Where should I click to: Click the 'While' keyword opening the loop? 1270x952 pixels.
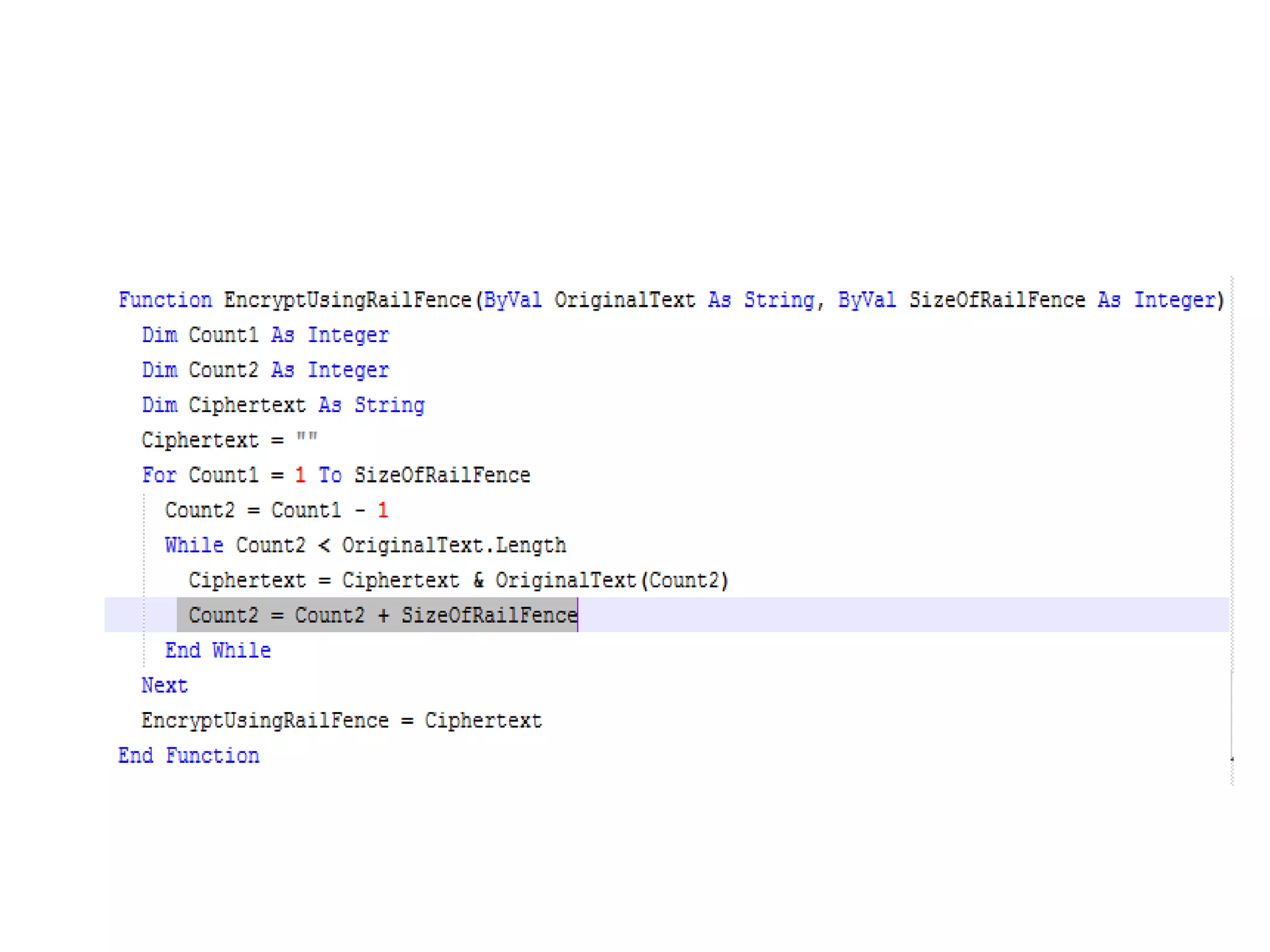(194, 545)
